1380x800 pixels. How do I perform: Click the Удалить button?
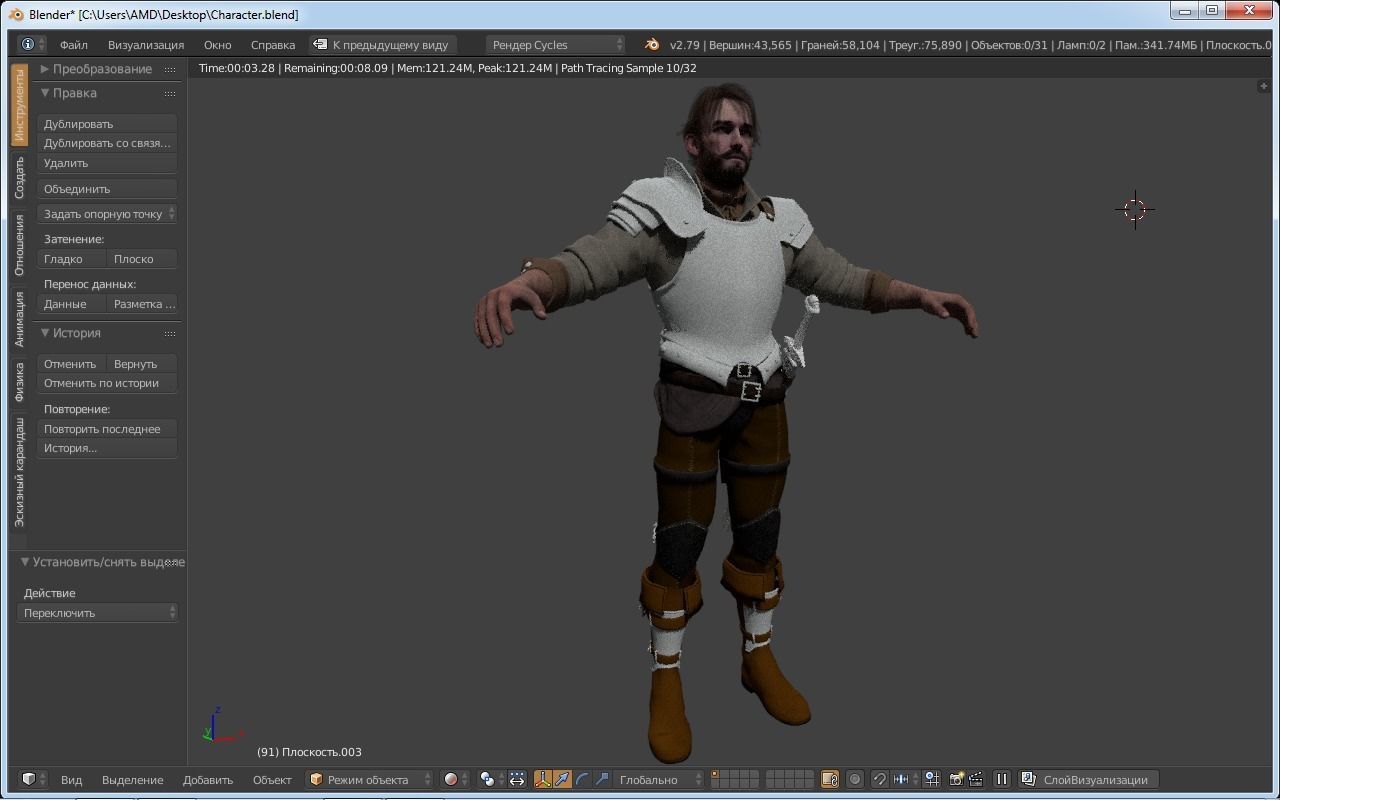click(108, 163)
